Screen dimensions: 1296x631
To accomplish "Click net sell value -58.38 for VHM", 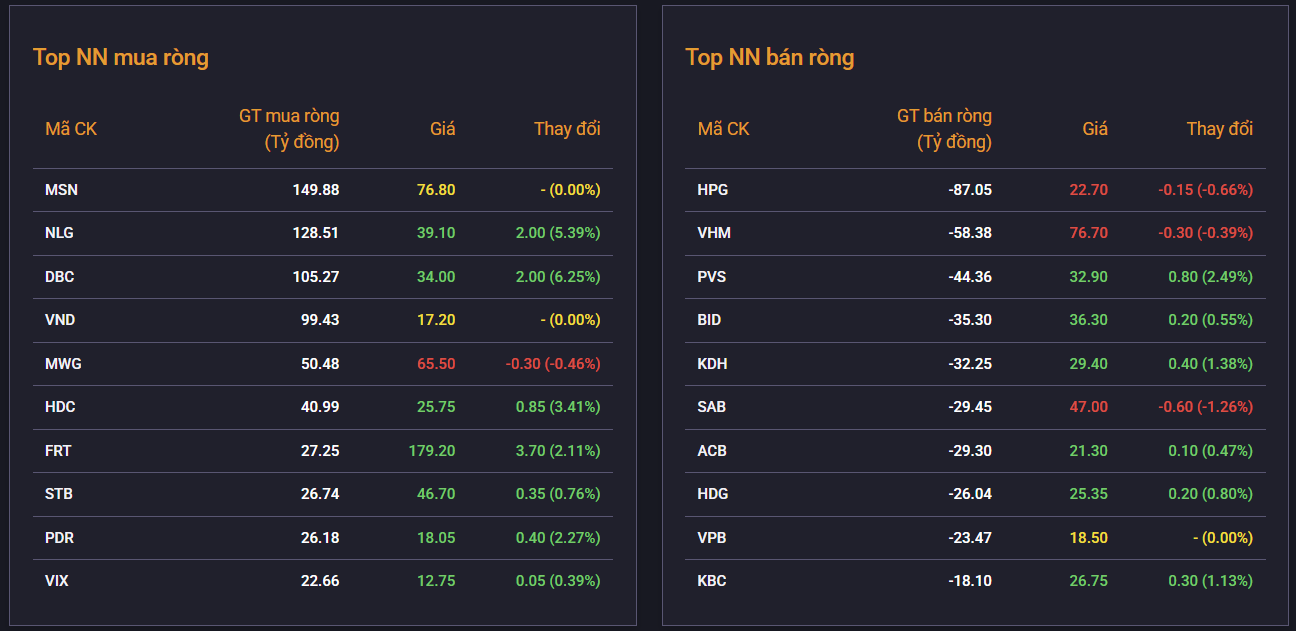I will pyautogui.click(x=970, y=233).
